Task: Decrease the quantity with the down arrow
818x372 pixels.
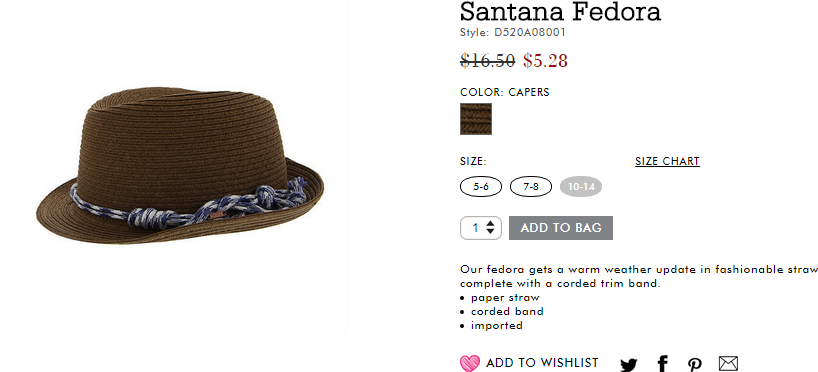Action: [490, 231]
